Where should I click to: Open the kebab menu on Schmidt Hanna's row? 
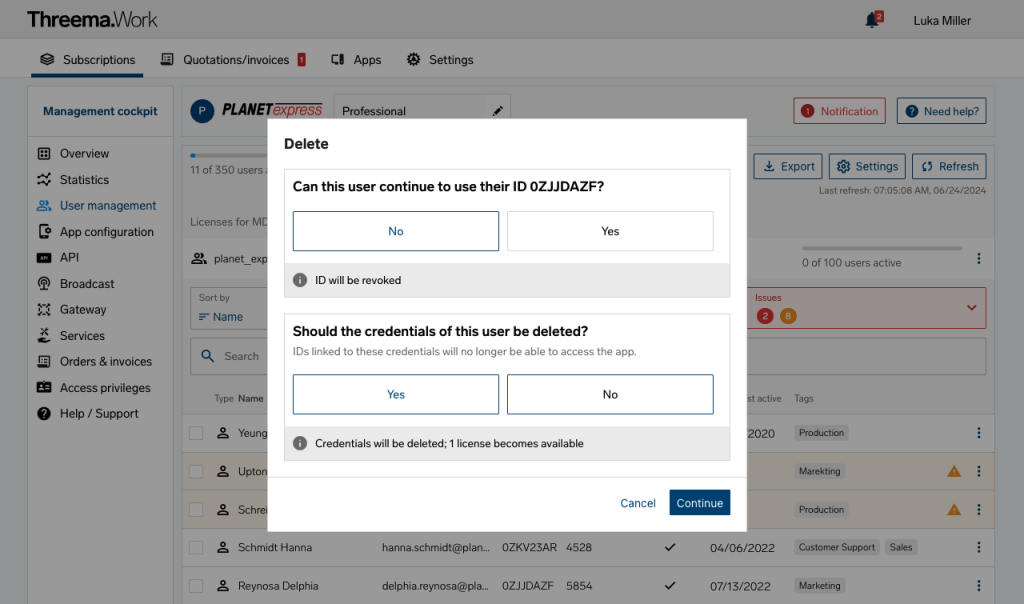click(978, 547)
